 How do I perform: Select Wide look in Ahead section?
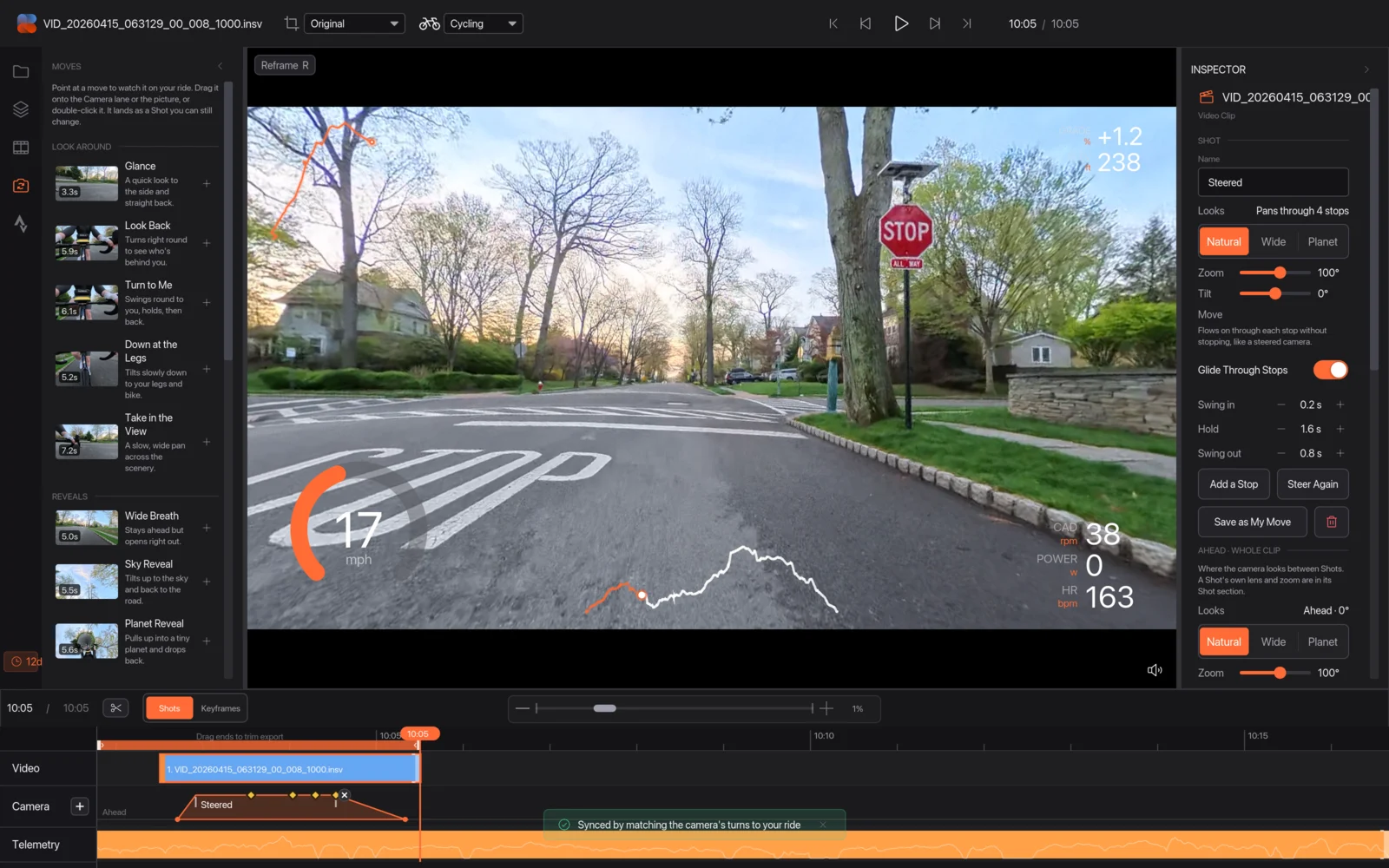[1274, 642]
